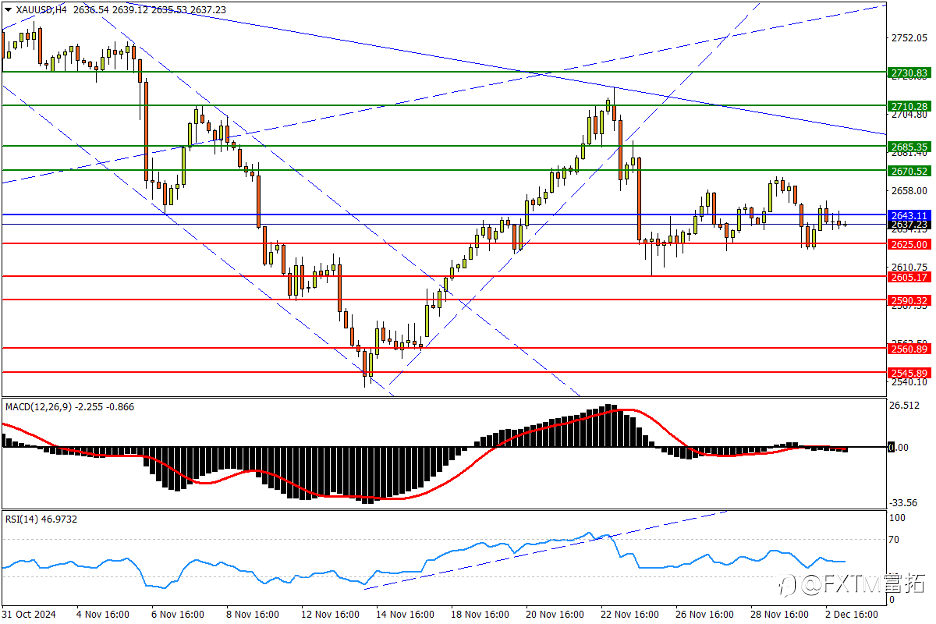Select the 2670.52 green price label
The width and height of the screenshot is (936, 624).
(x=909, y=171)
